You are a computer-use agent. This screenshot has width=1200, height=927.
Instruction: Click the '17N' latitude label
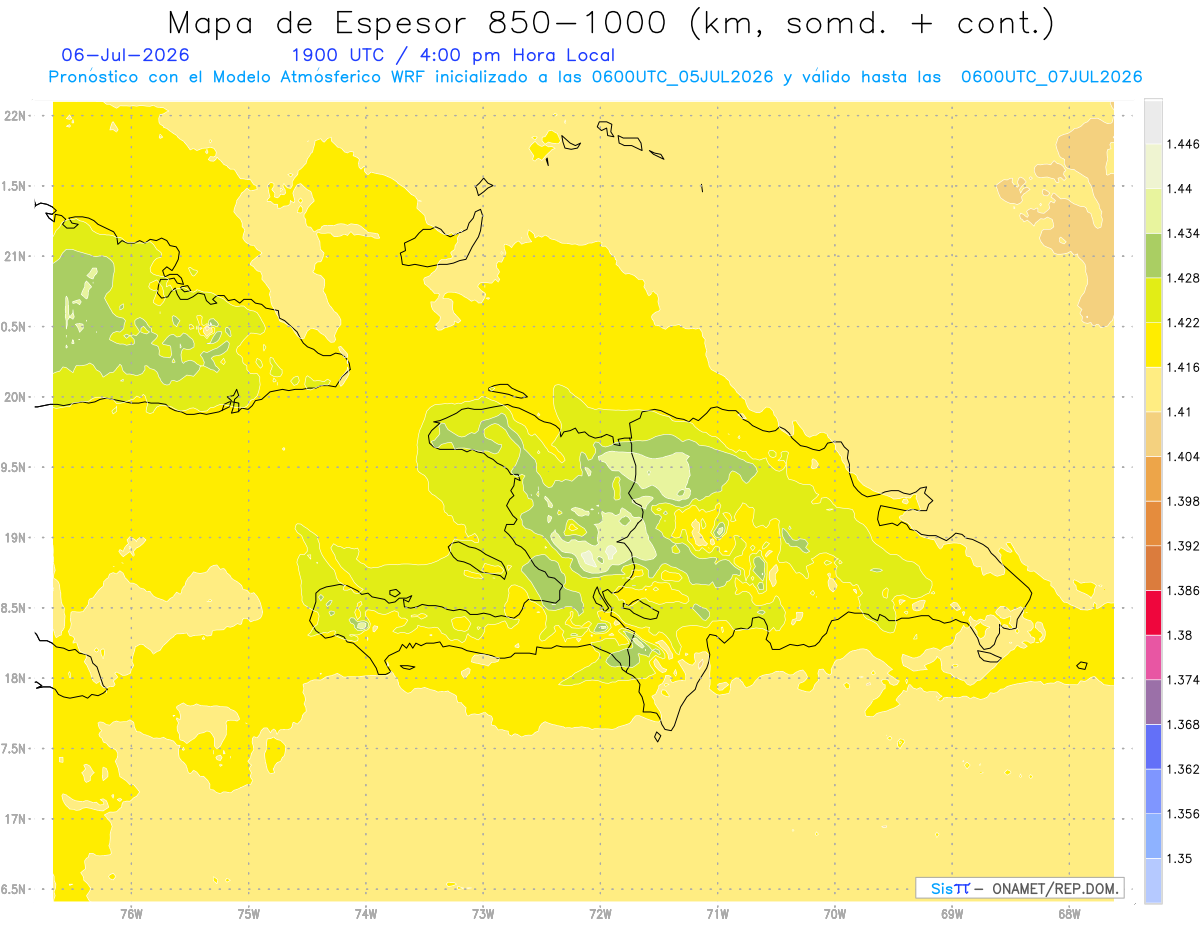pos(14,819)
